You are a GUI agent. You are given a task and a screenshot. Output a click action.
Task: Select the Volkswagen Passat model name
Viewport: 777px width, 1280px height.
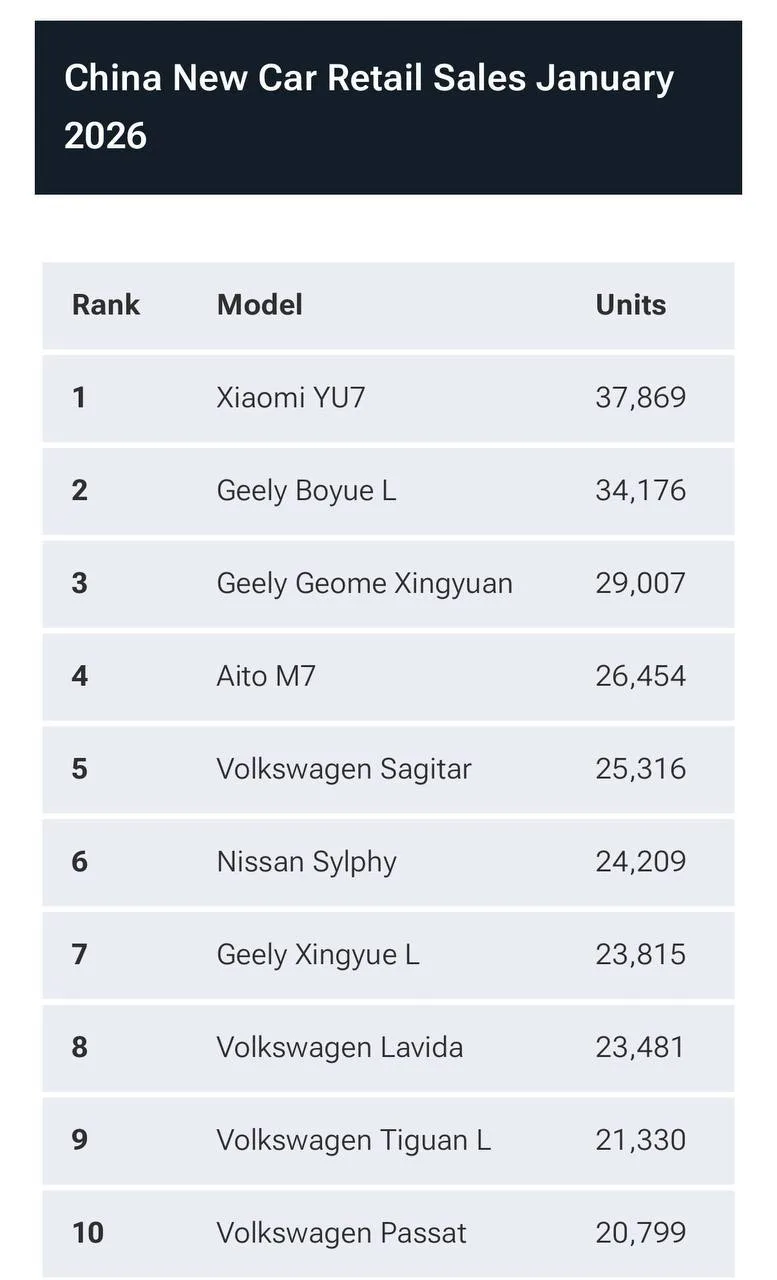[341, 1233]
